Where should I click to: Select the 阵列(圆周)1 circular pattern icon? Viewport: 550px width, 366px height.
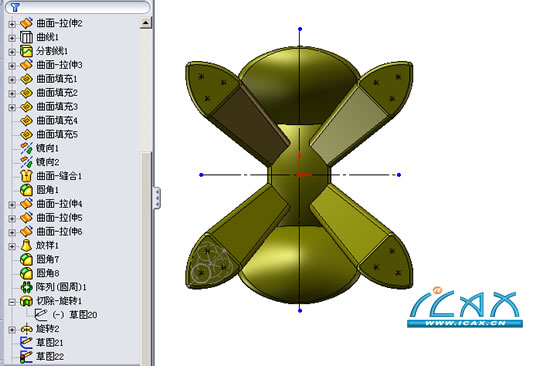click(26, 287)
